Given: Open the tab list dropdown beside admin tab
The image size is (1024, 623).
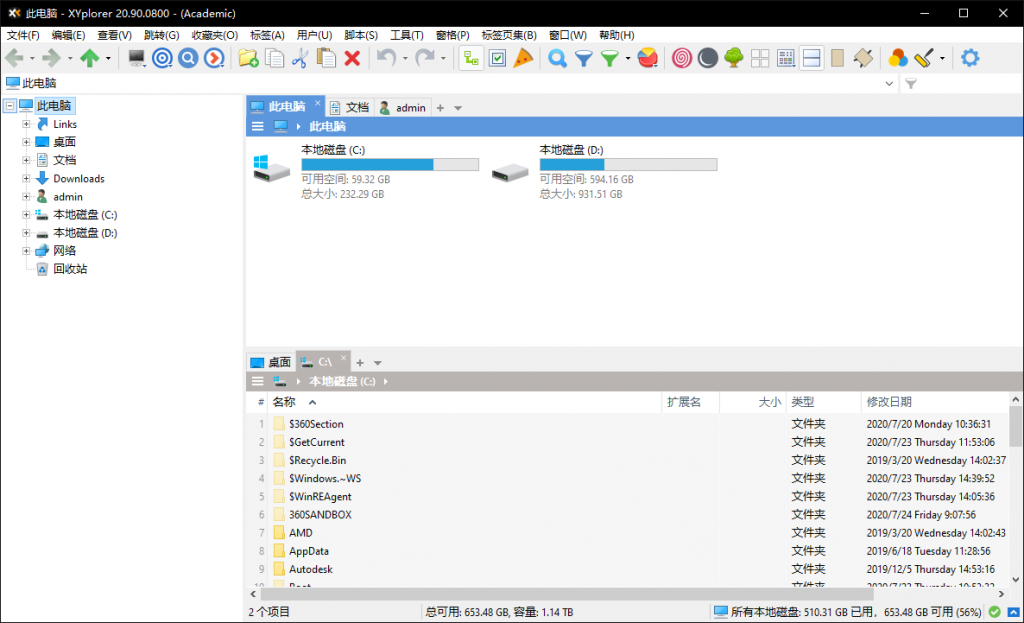Looking at the screenshot, I should coord(458,108).
